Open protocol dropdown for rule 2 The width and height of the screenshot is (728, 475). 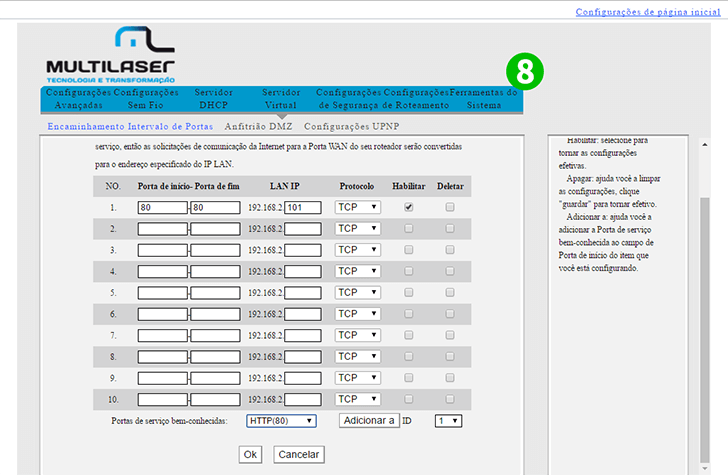click(x=358, y=228)
